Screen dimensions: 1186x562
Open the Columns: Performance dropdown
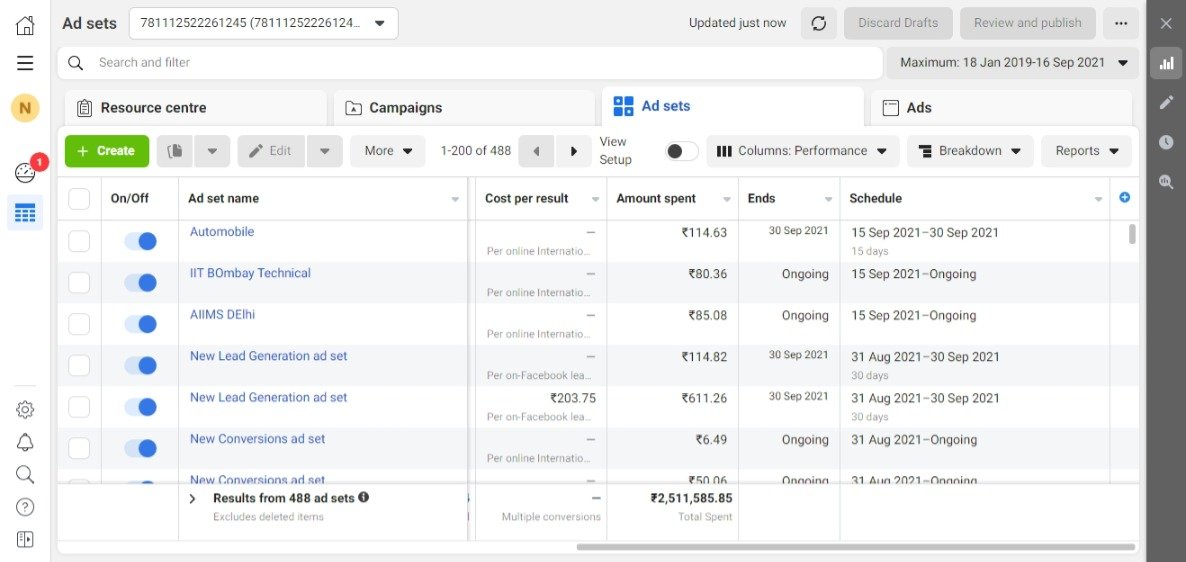[803, 151]
